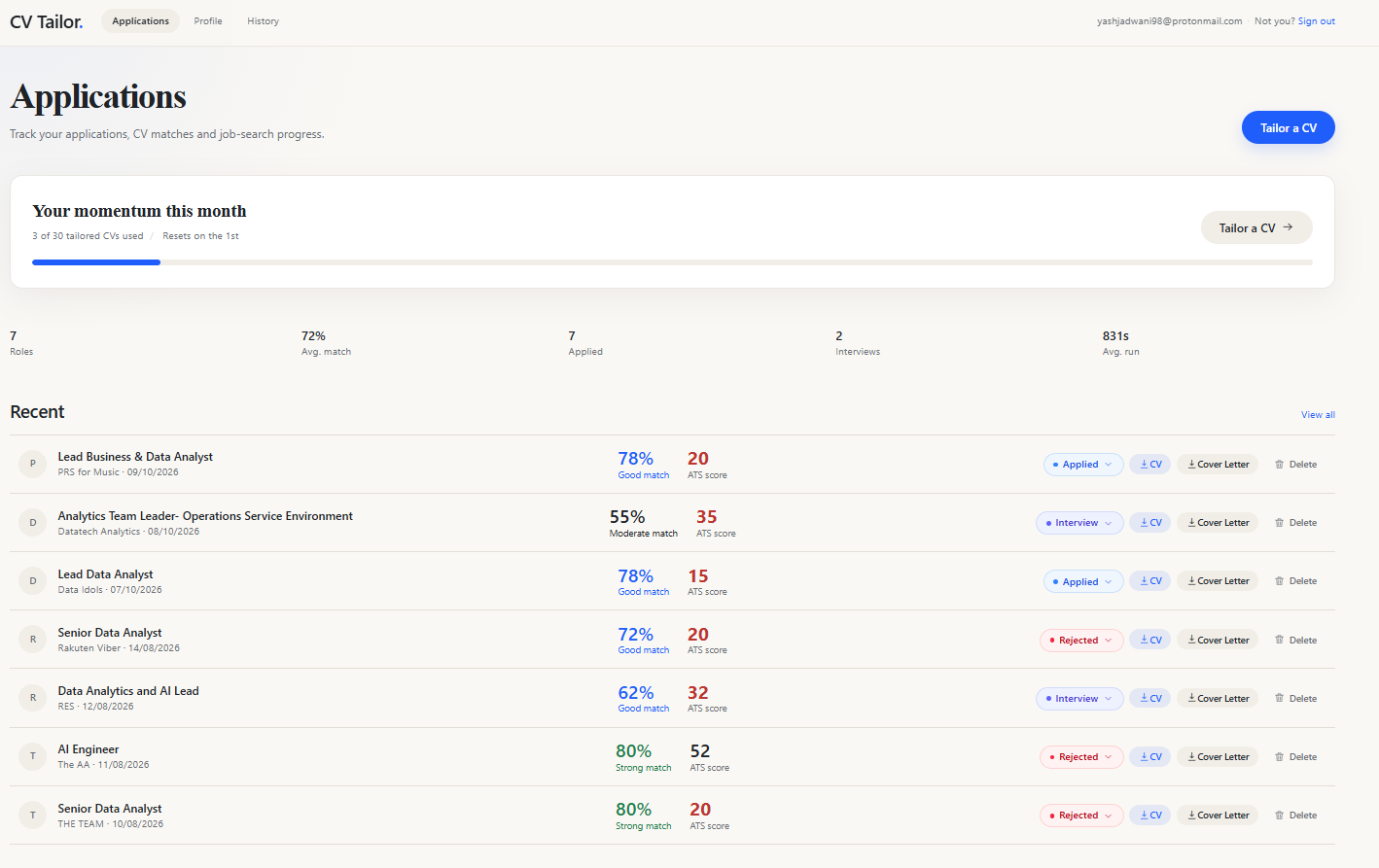This screenshot has width=1379, height=868.
Task: Click Tailor a CV arrow button in momentum card
Action: (1256, 227)
